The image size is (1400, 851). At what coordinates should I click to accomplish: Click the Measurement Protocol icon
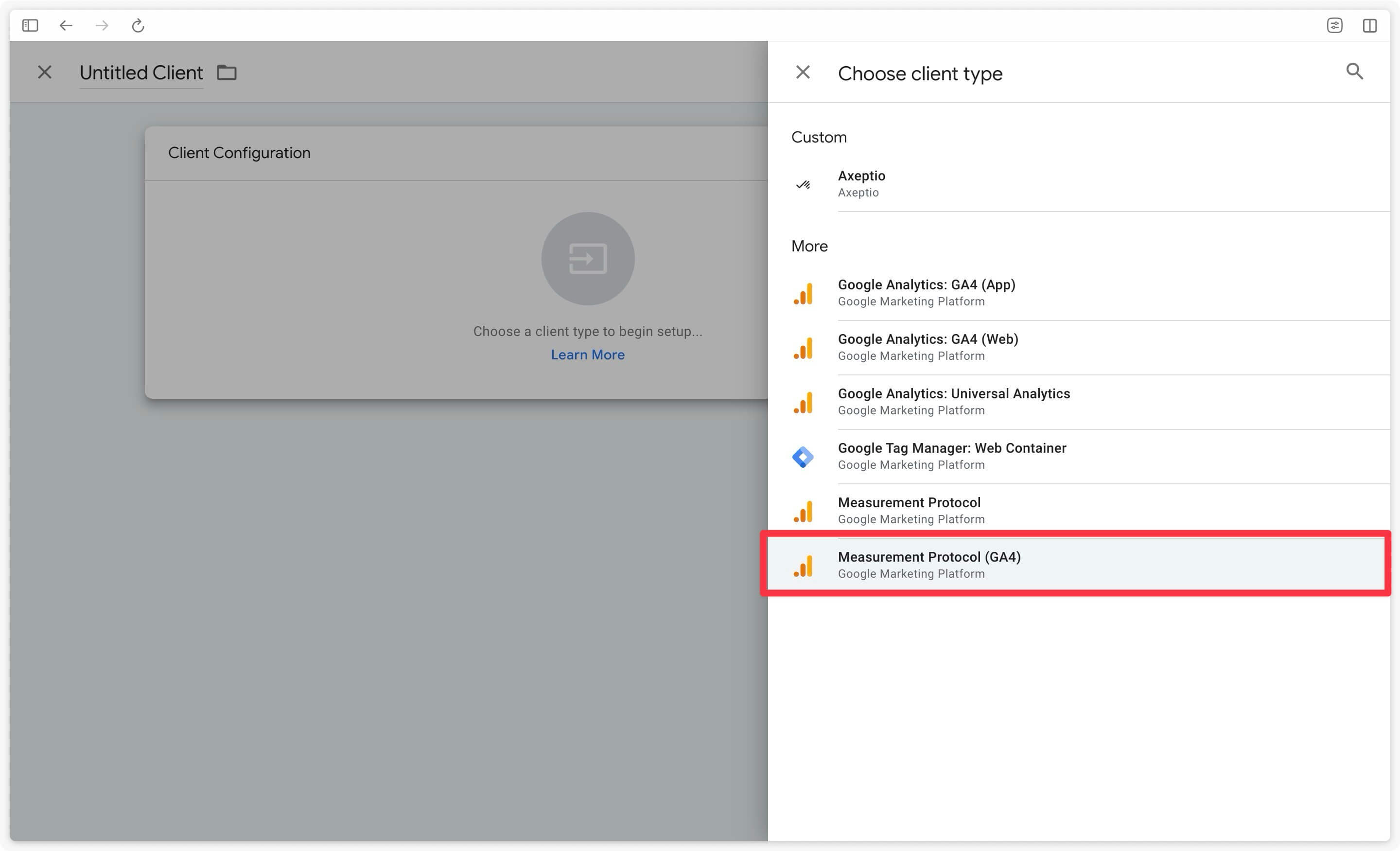(804, 512)
